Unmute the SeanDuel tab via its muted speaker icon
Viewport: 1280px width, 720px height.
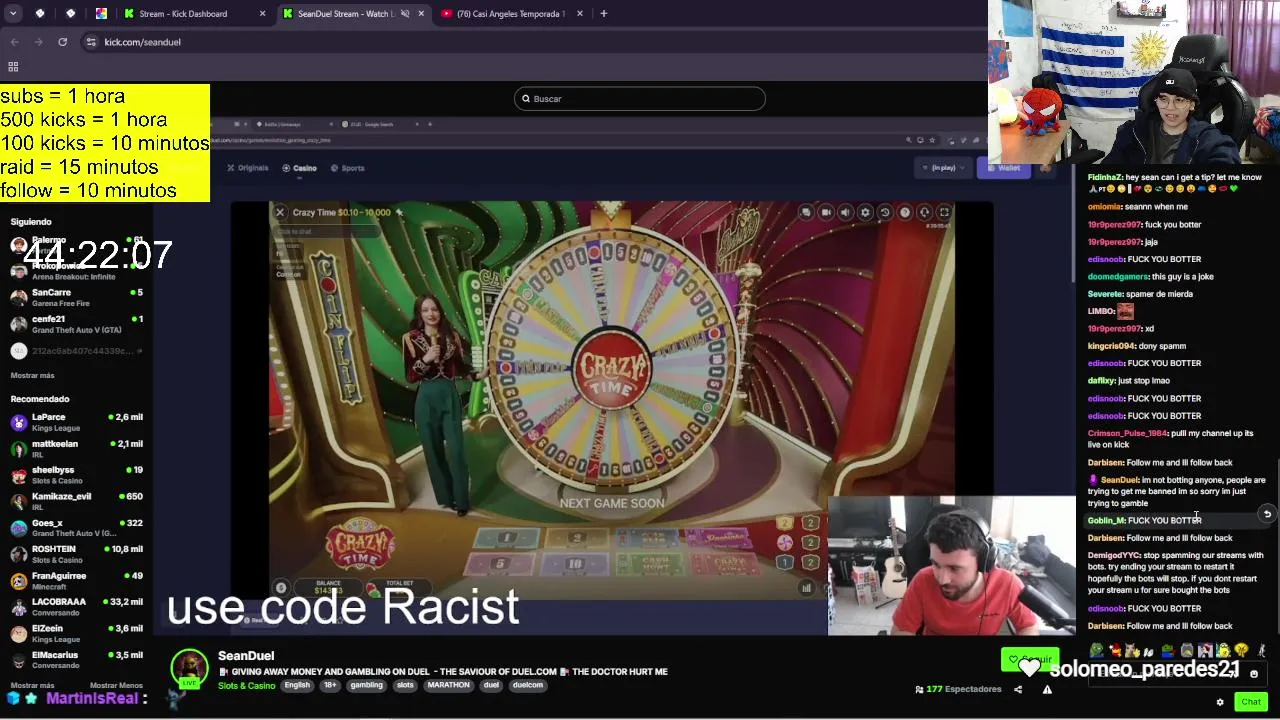pos(405,14)
